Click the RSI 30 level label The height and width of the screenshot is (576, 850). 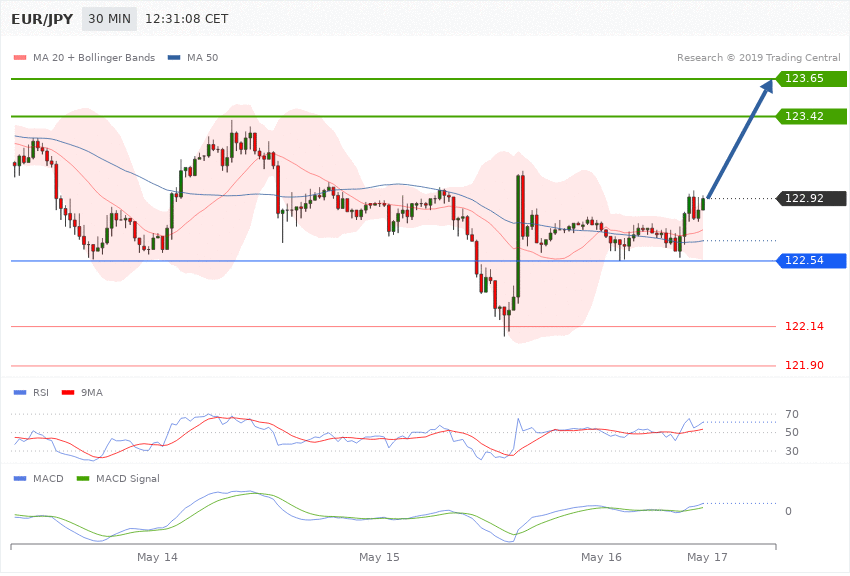(x=791, y=451)
